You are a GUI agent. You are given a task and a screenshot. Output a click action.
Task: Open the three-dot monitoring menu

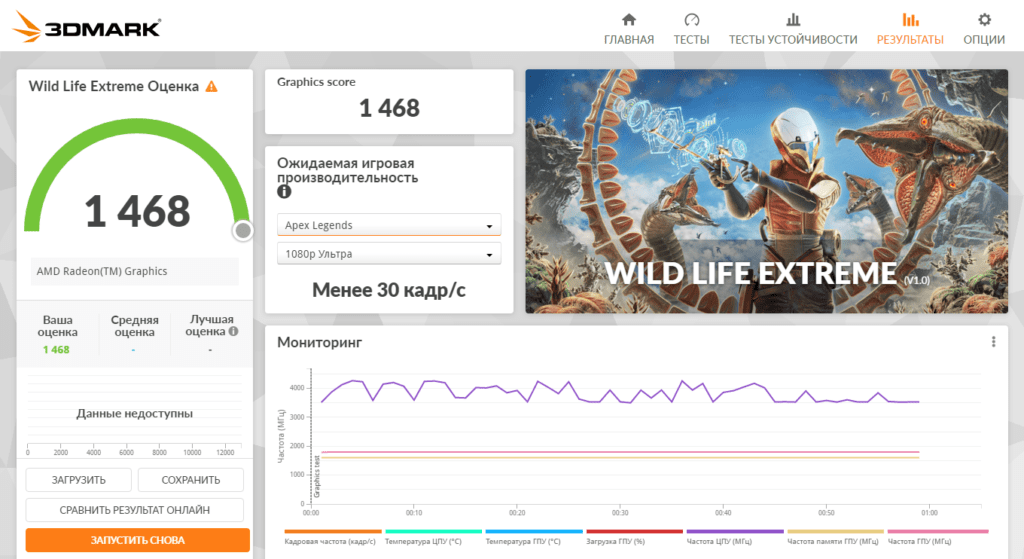(993, 342)
